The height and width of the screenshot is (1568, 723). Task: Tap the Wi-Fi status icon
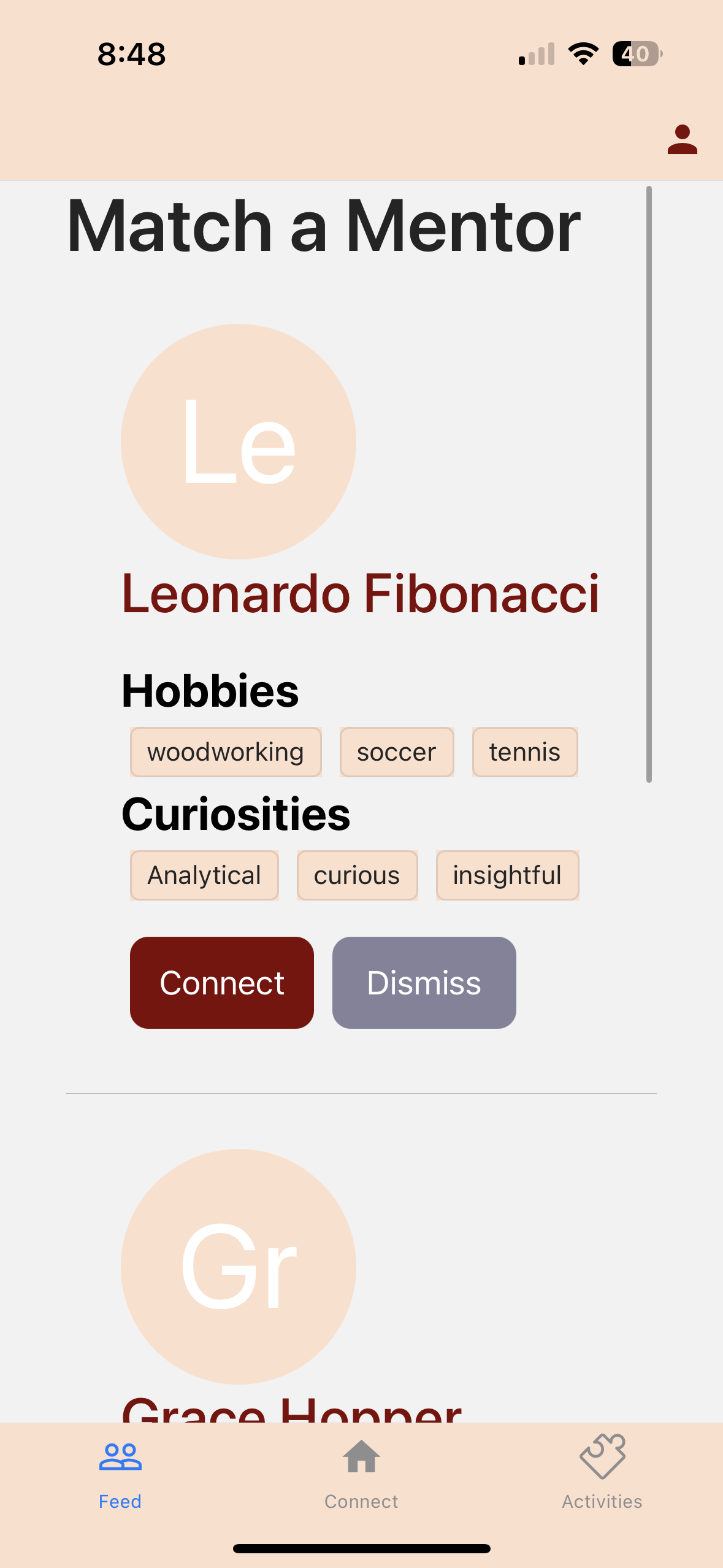pos(584,54)
